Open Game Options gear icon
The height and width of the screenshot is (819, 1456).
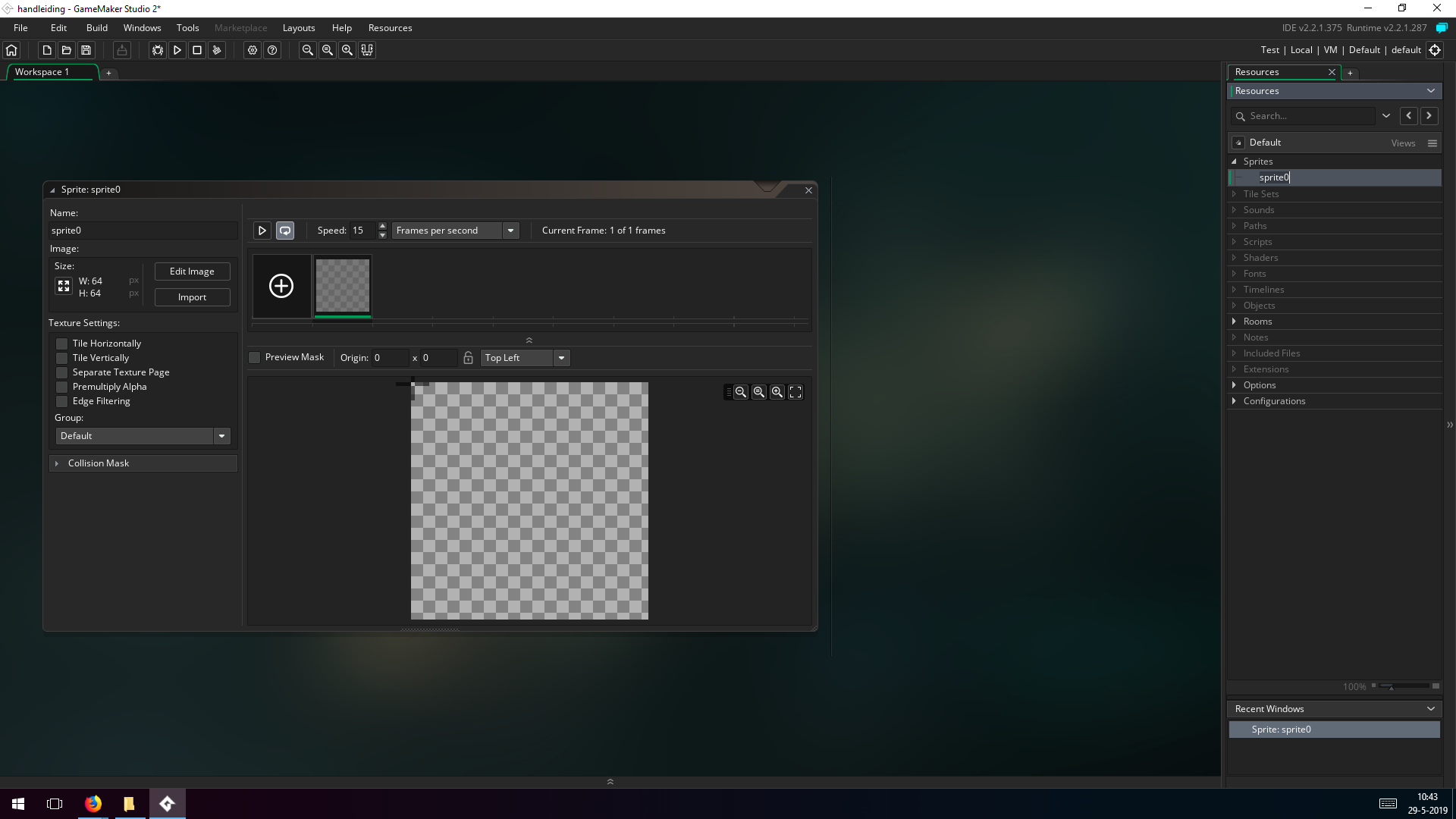pyautogui.click(x=253, y=50)
